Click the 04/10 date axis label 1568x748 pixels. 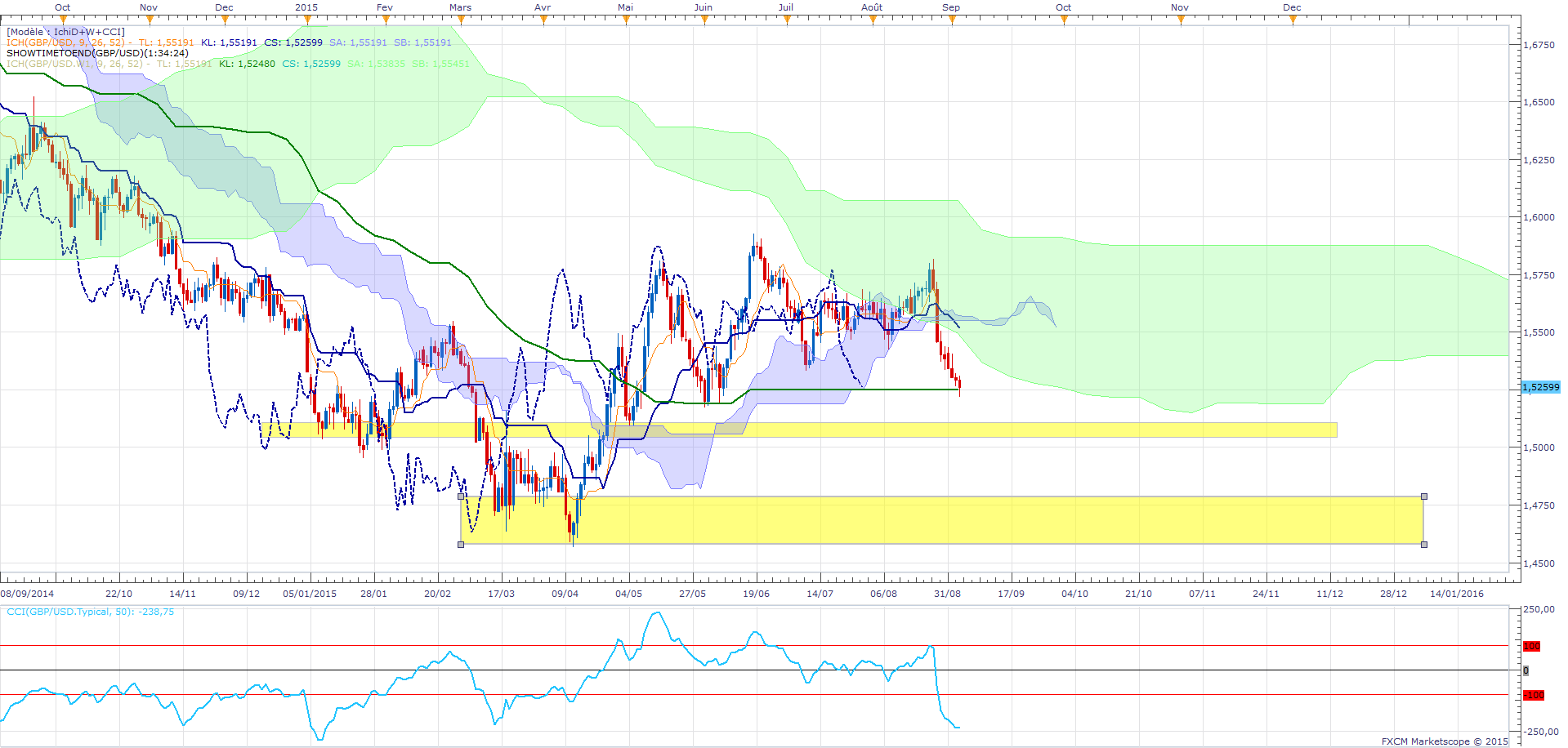point(1075,594)
